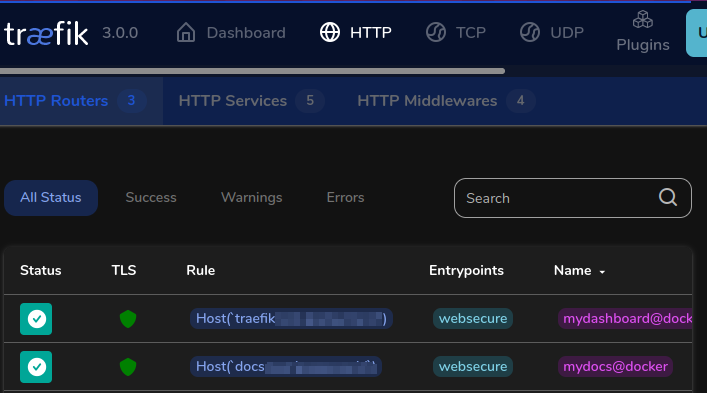Click the Status column header
The height and width of the screenshot is (393, 707).
pyautogui.click(x=41, y=270)
